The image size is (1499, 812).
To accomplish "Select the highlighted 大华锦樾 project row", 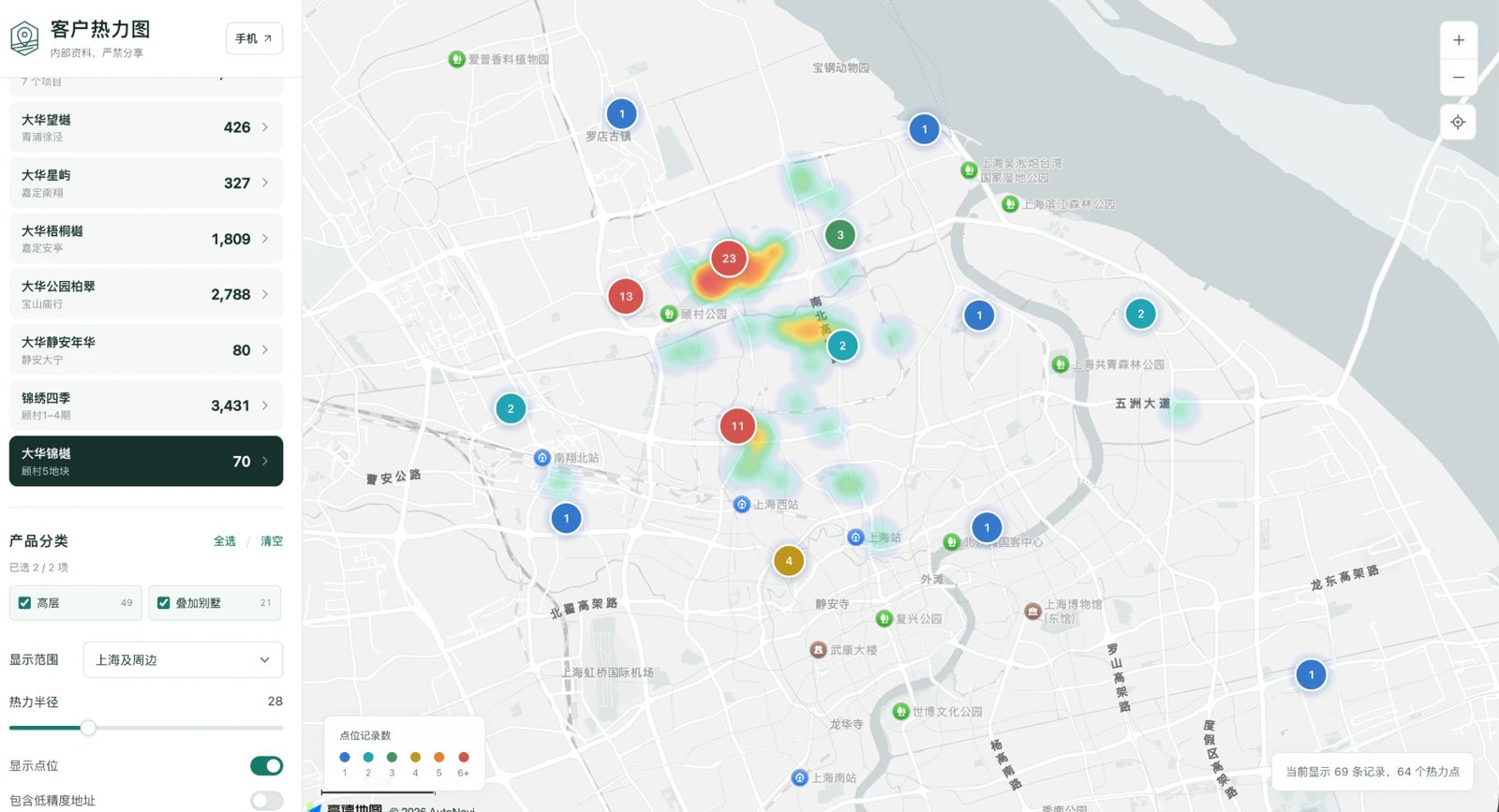I will (146, 461).
